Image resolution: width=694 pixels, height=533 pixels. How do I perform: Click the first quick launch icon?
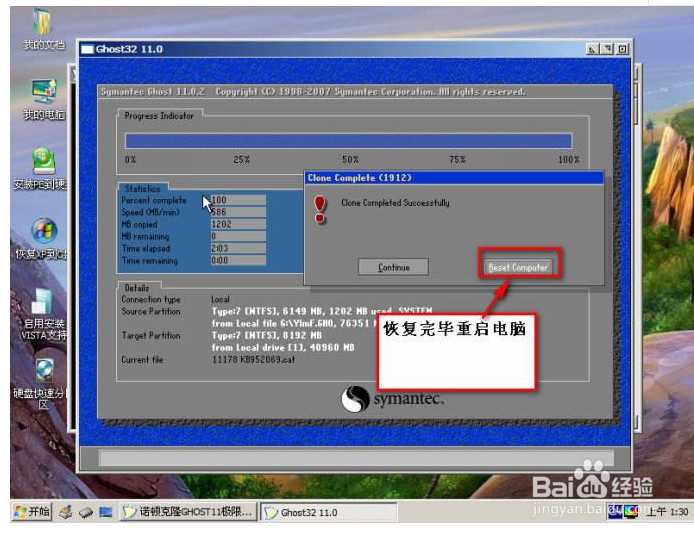click(66, 512)
